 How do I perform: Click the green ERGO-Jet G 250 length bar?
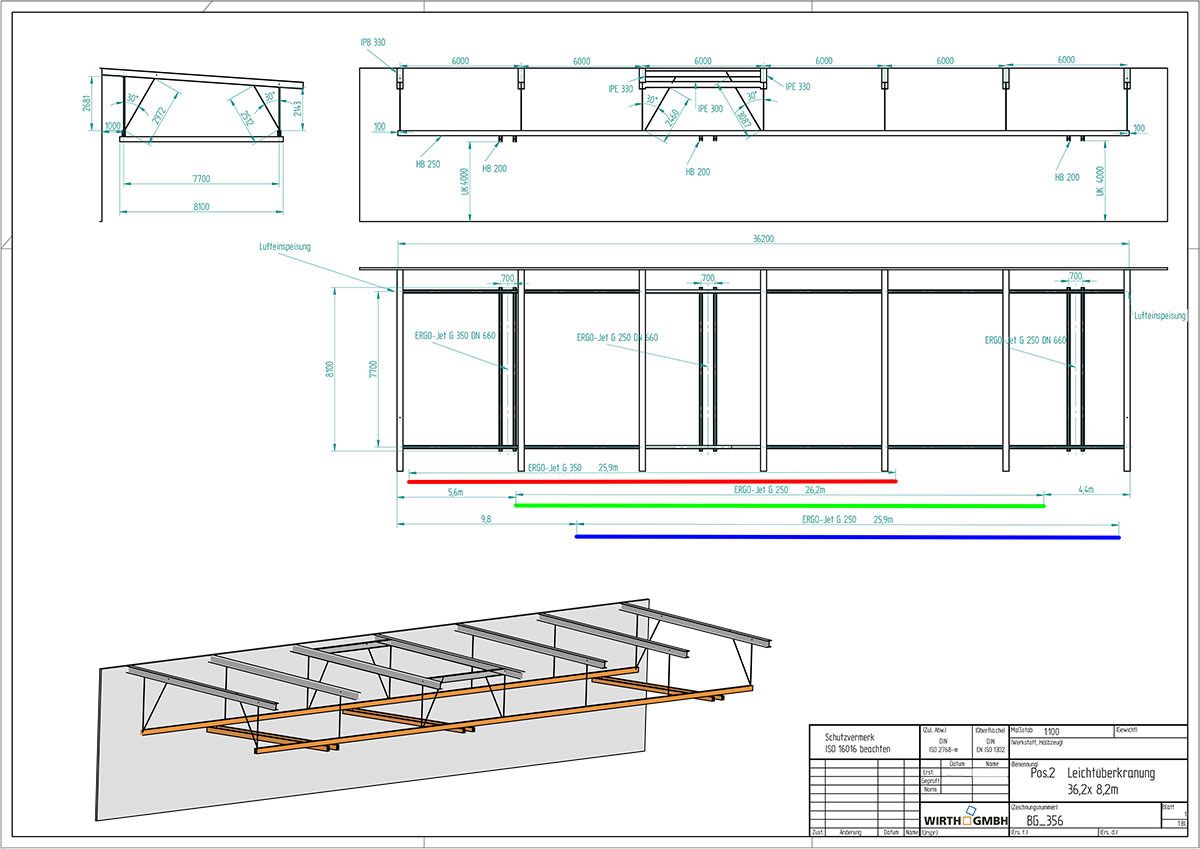point(779,506)
